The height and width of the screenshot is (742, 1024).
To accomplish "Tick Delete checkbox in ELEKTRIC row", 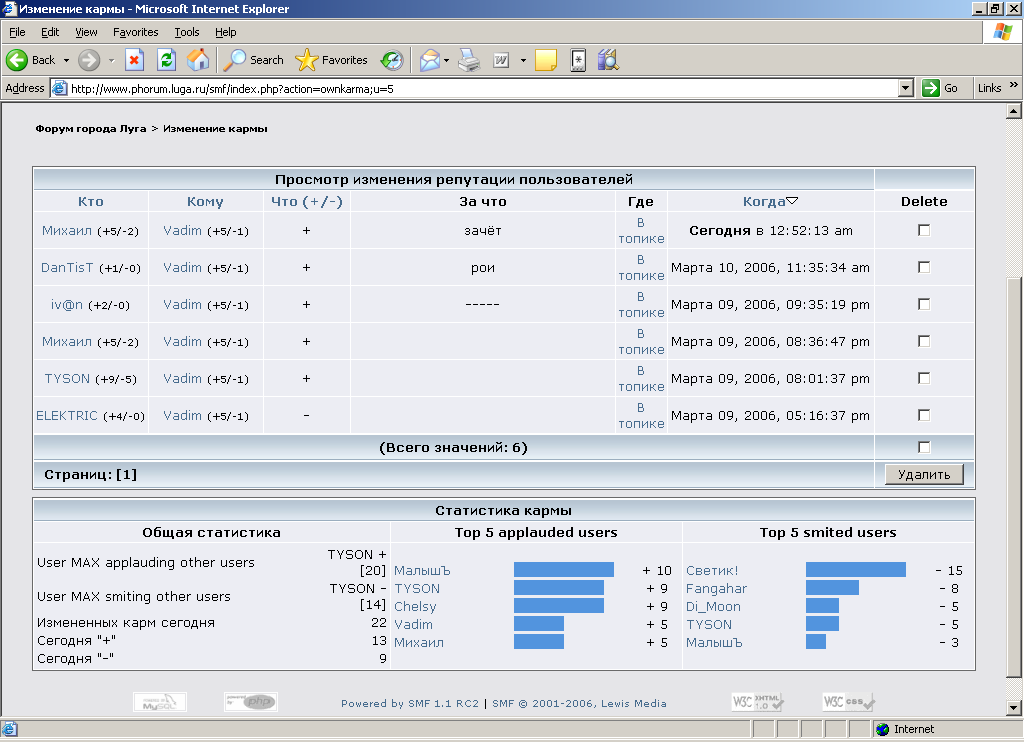I will coord(924,415).
